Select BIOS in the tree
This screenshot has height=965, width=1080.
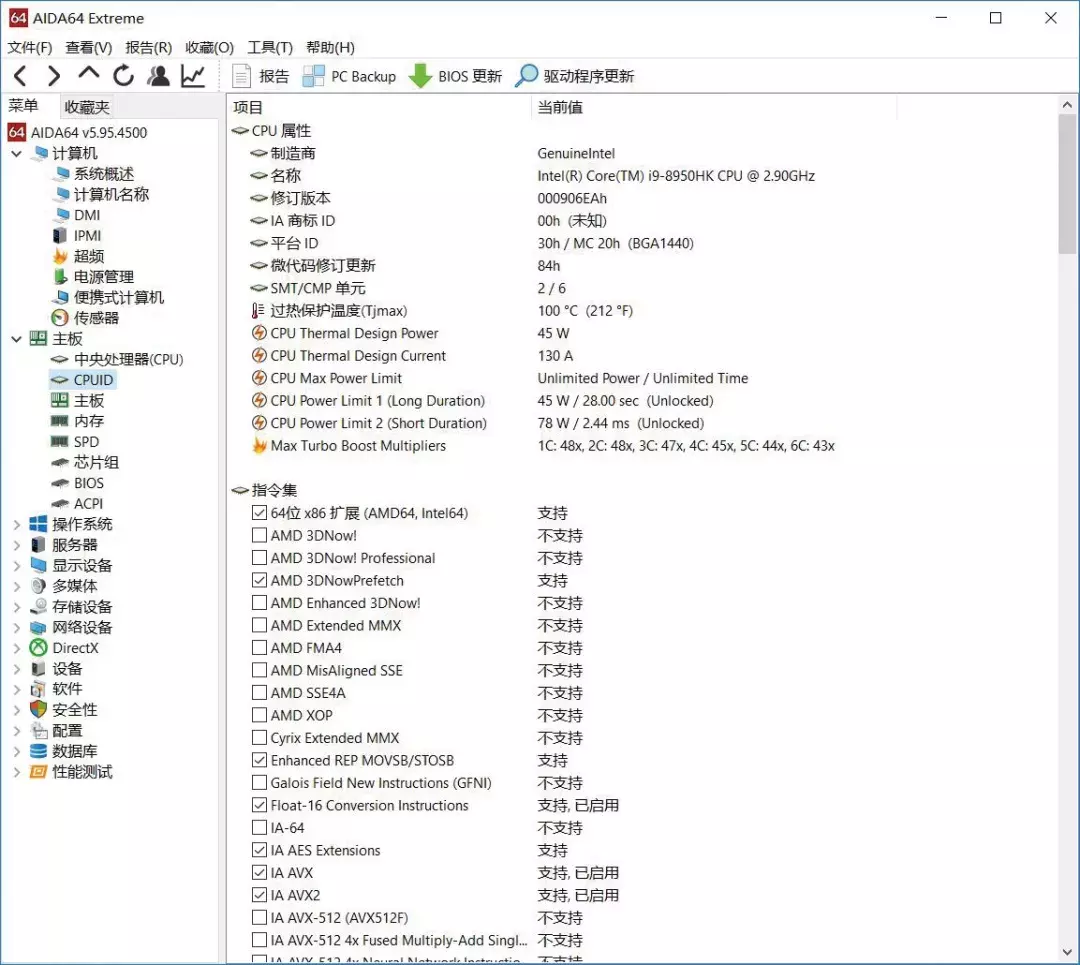89,484
